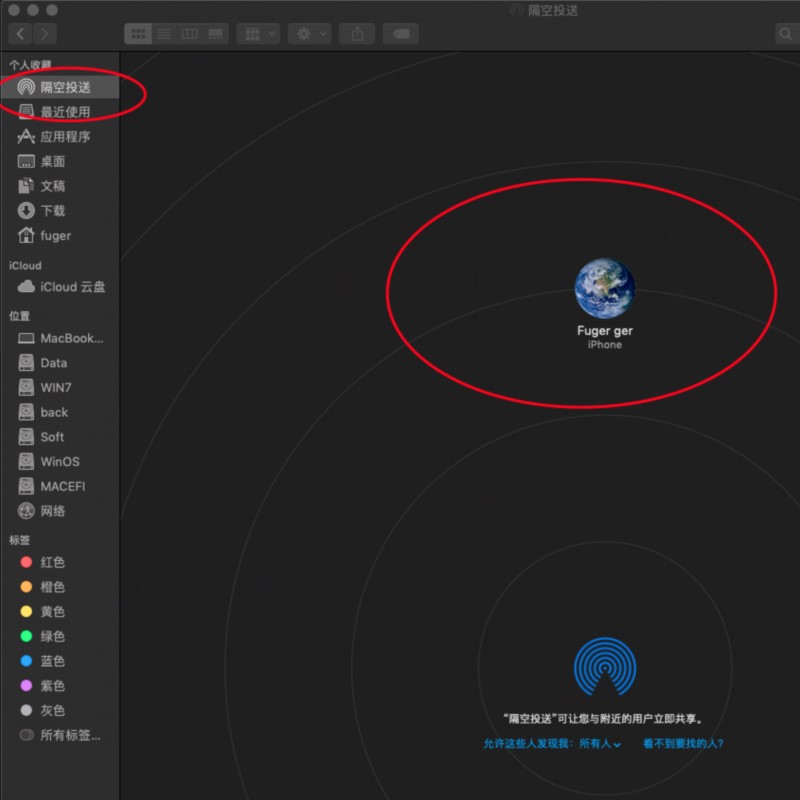Image resolution: width=800 pixels, height=800 pixels.
Task: Open the Data volume
Action: 60,363
